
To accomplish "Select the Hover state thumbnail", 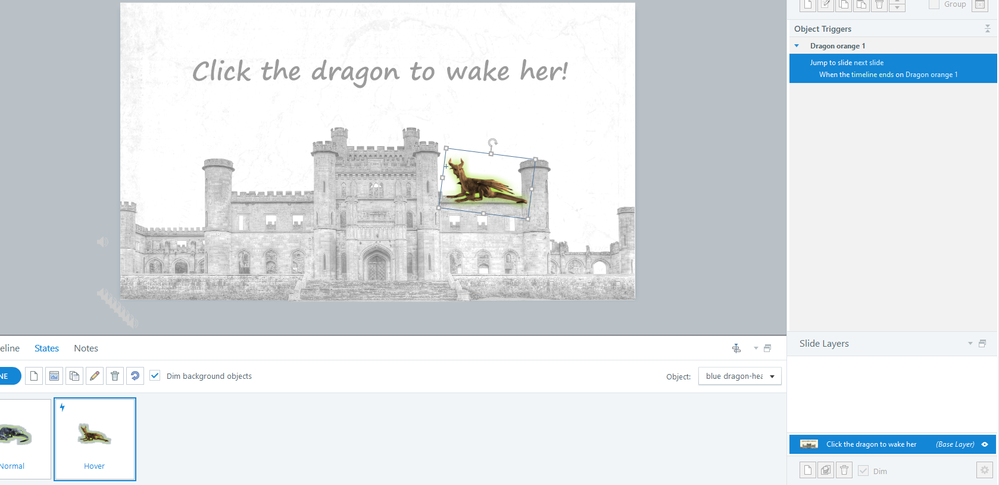I will (x=94, y=438).
